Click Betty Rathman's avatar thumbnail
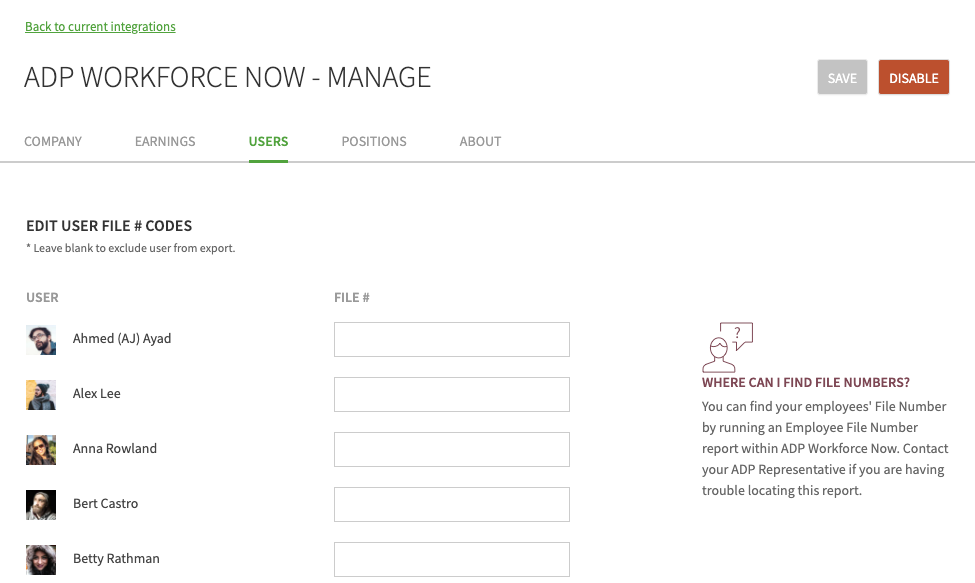 (41, 559)
